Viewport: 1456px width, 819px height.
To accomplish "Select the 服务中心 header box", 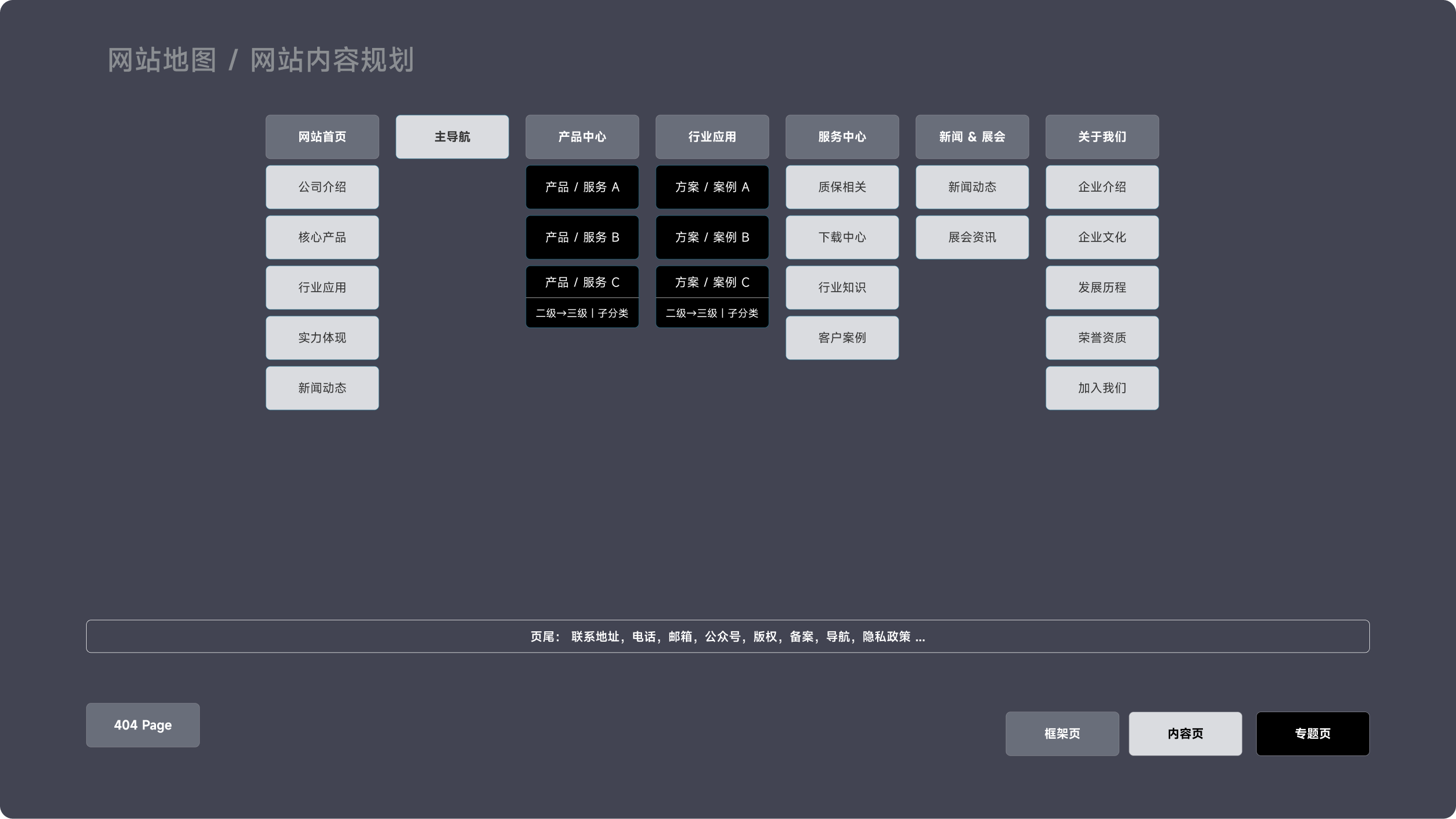I will 842,137.
